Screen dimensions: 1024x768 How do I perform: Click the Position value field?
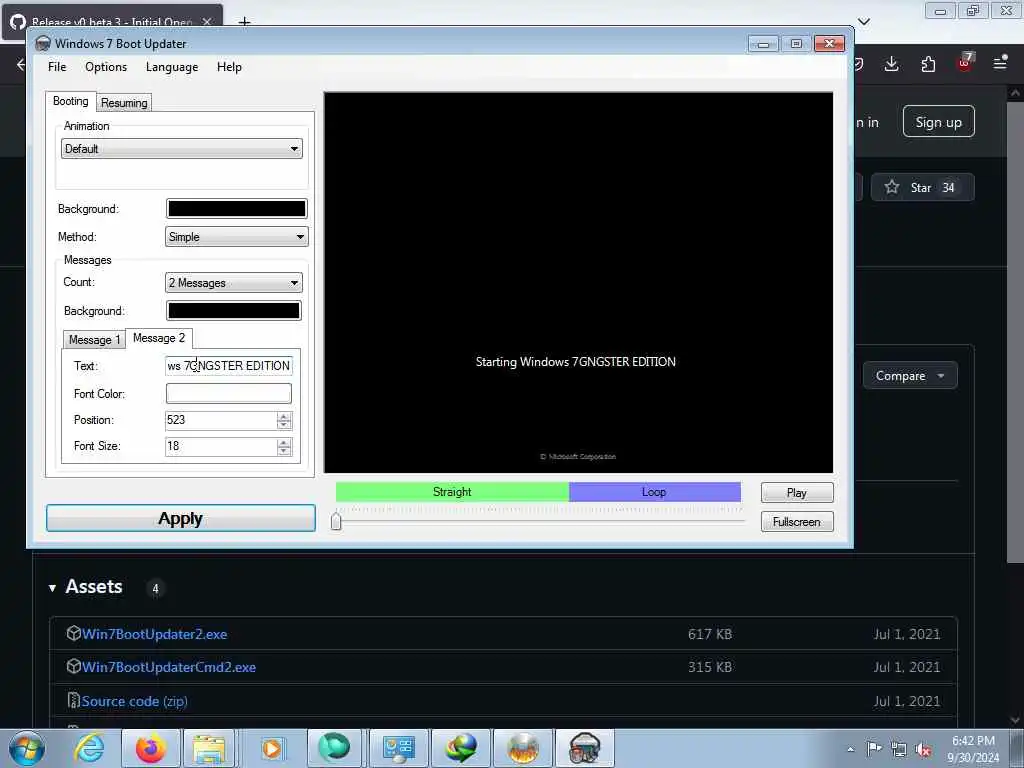point(221,420)
